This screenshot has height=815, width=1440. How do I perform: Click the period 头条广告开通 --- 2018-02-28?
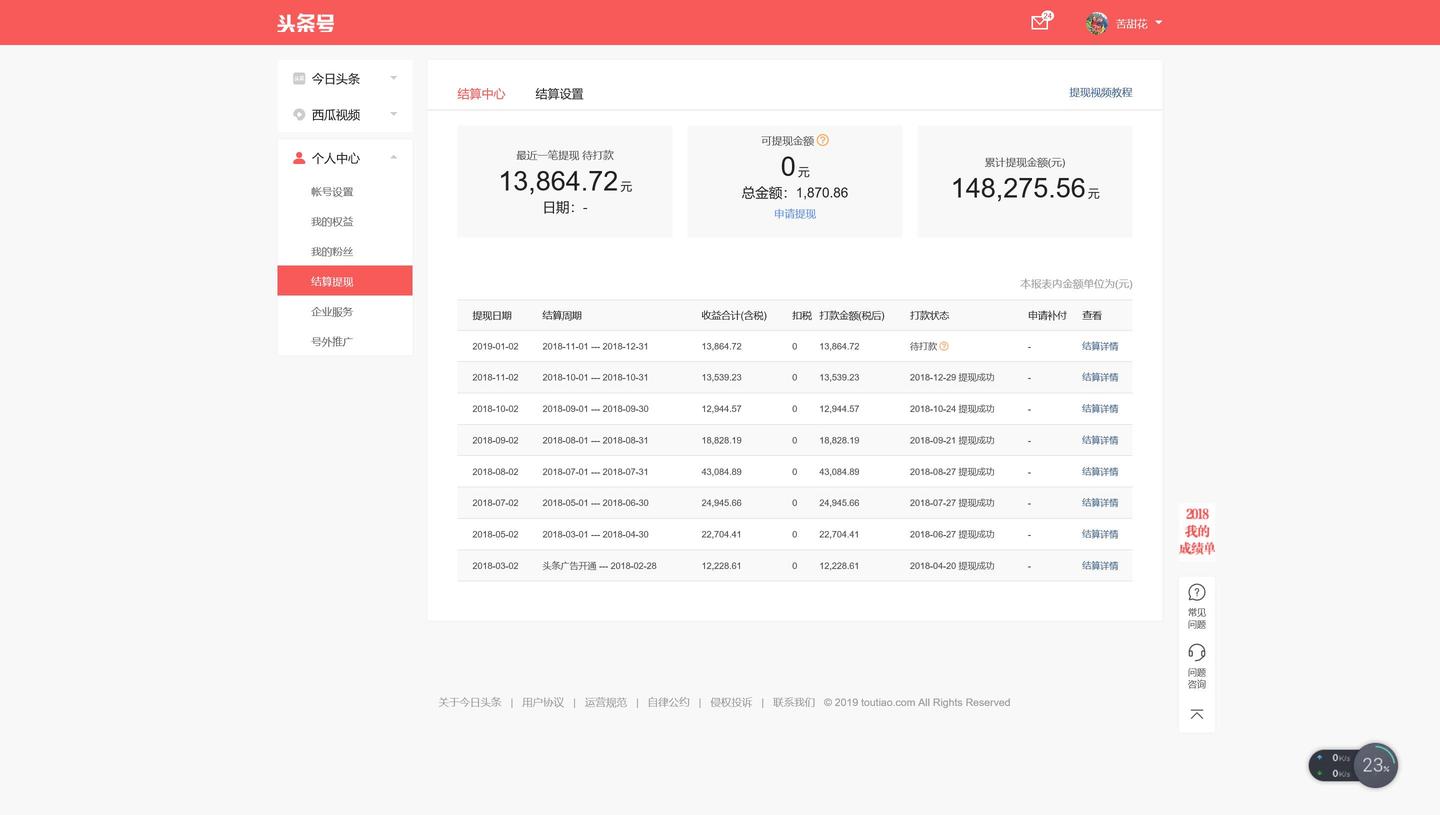[x=599, y=566]
